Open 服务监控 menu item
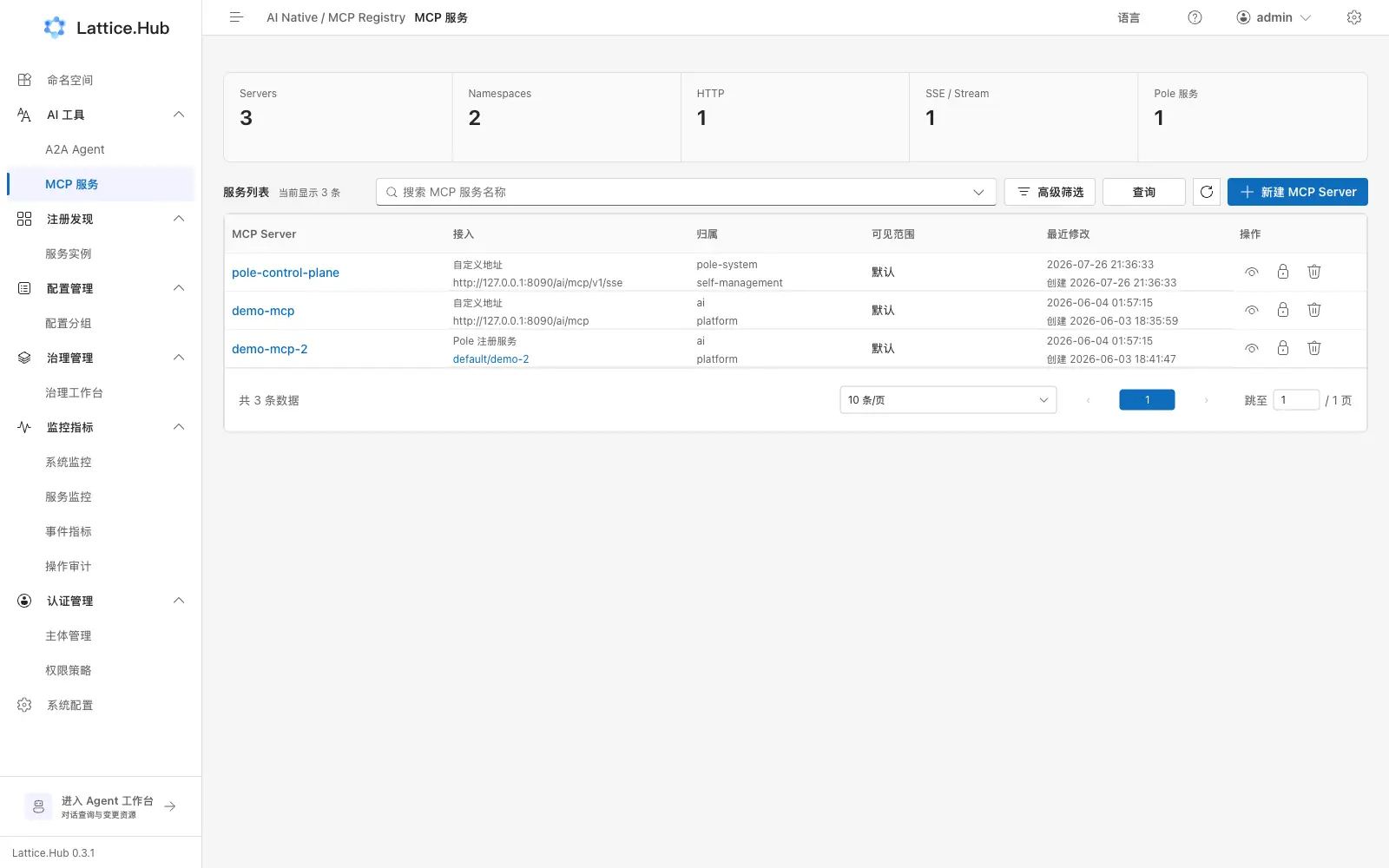 101,496
